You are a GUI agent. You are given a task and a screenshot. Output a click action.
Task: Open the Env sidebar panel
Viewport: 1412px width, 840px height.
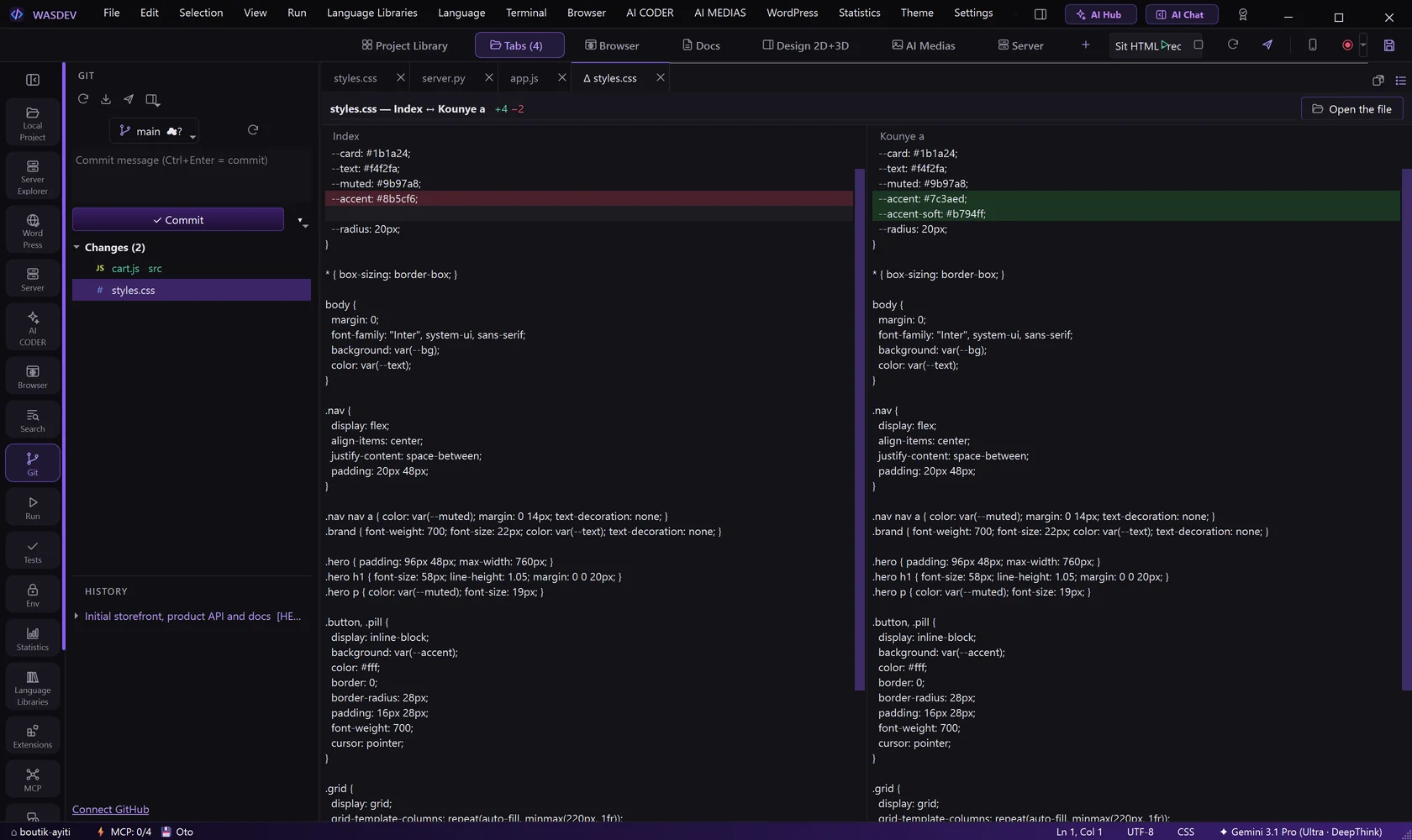[33, 595]
